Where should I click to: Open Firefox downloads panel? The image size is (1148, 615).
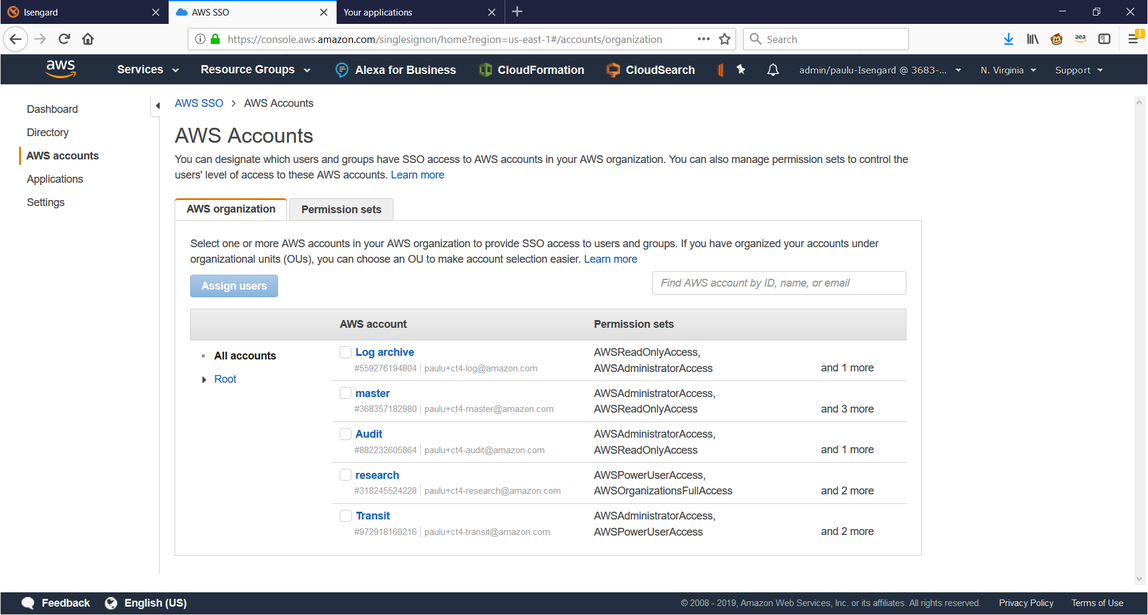[1008, 40]
